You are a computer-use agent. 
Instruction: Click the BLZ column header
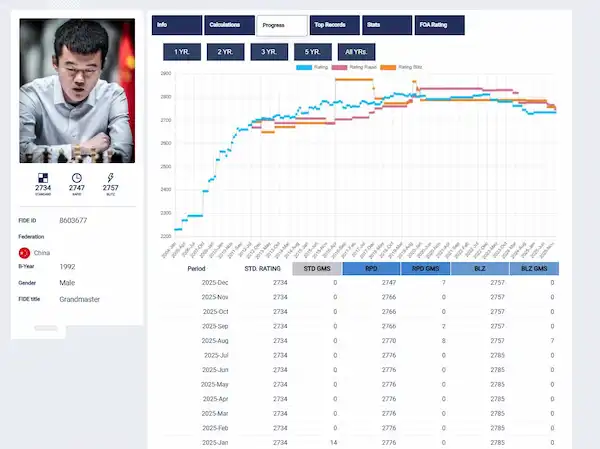480,269
